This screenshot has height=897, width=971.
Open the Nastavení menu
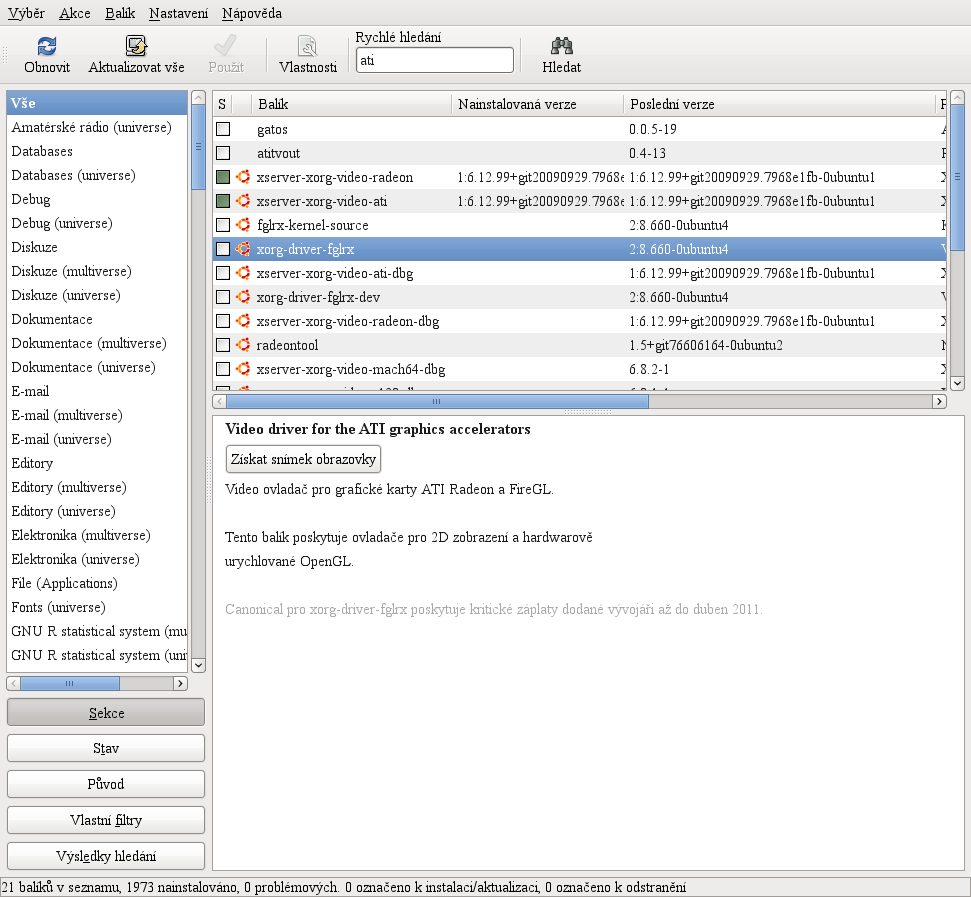pos(178,13)
